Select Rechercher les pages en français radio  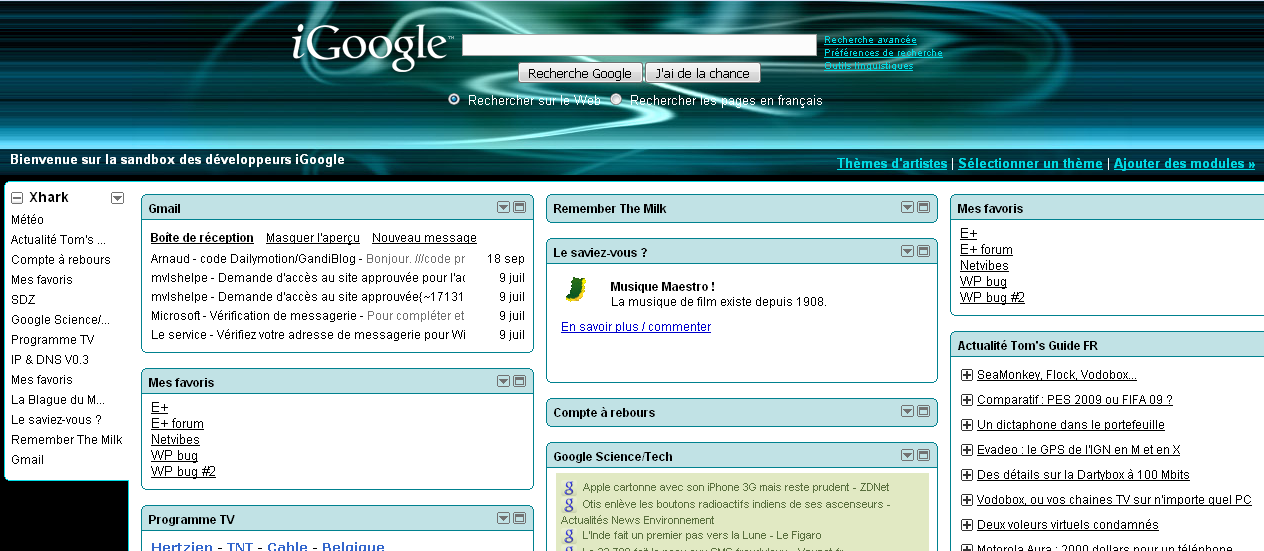coord(616,99)
